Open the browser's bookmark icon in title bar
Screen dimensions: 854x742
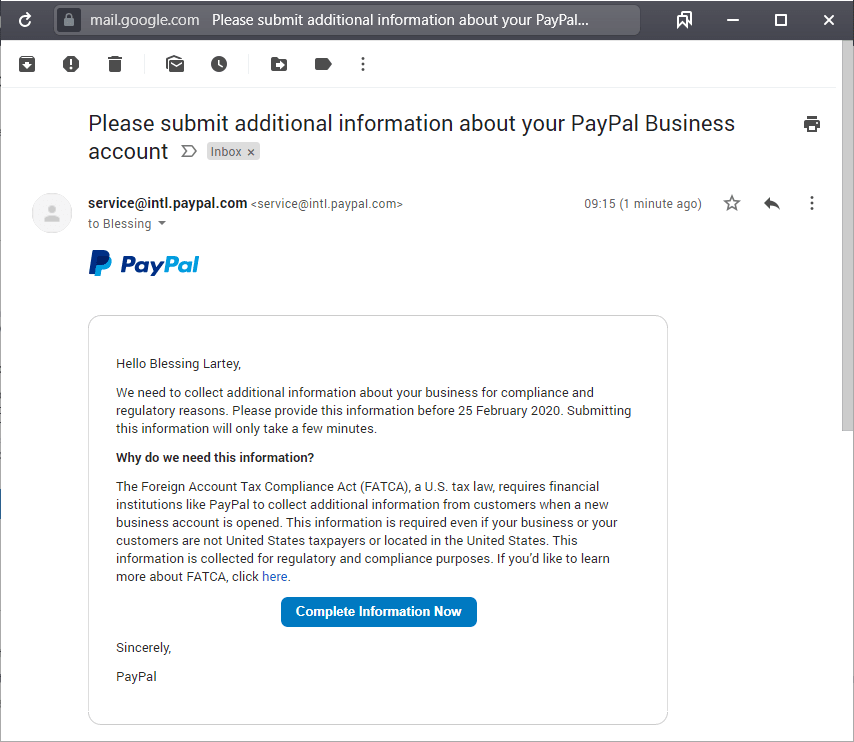(x=684, y=20)
